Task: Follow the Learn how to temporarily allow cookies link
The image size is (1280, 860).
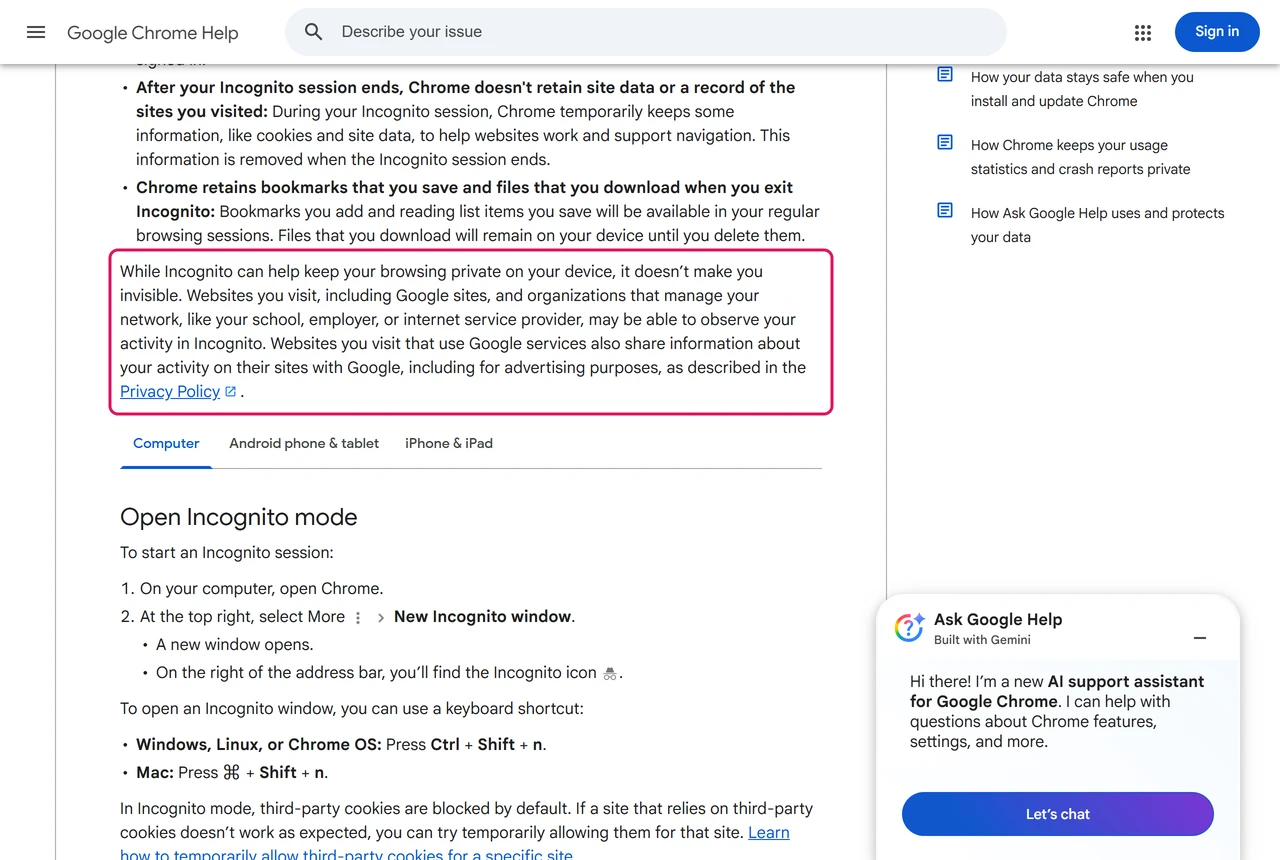Action: tap(455, 844)
